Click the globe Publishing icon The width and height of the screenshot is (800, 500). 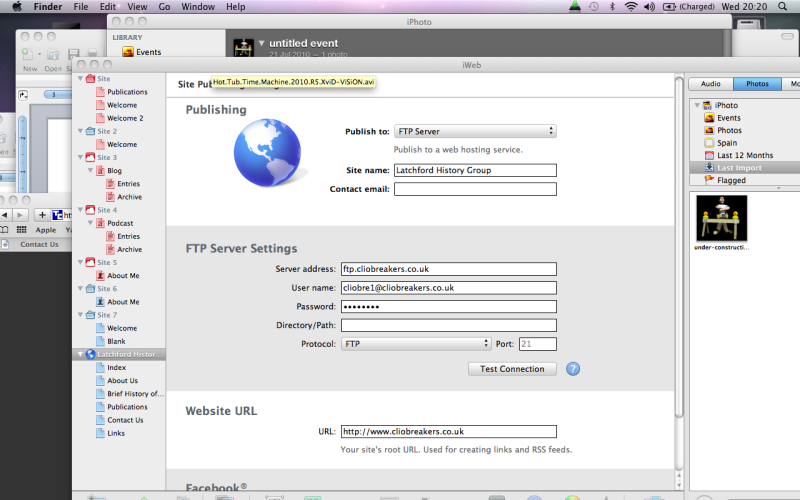267,153
